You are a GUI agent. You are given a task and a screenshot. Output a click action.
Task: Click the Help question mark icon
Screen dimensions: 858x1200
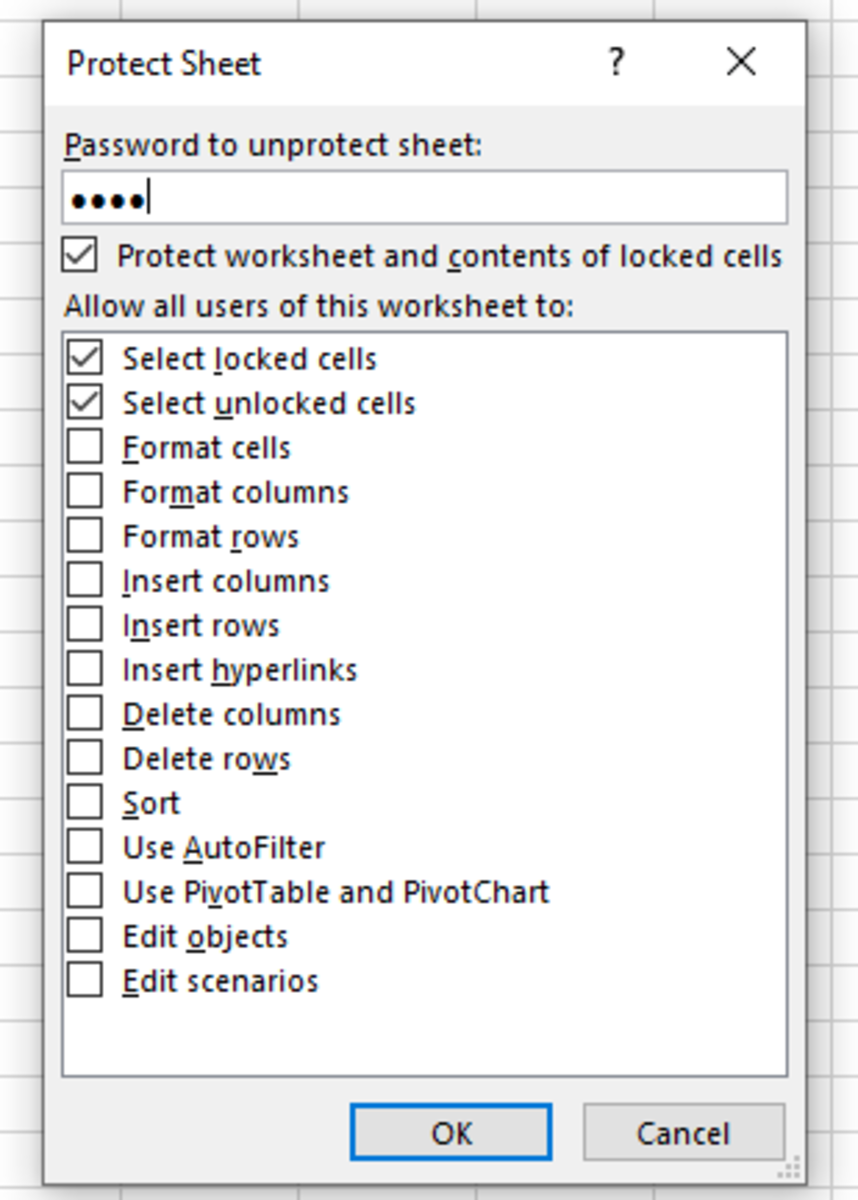(616, 63)
